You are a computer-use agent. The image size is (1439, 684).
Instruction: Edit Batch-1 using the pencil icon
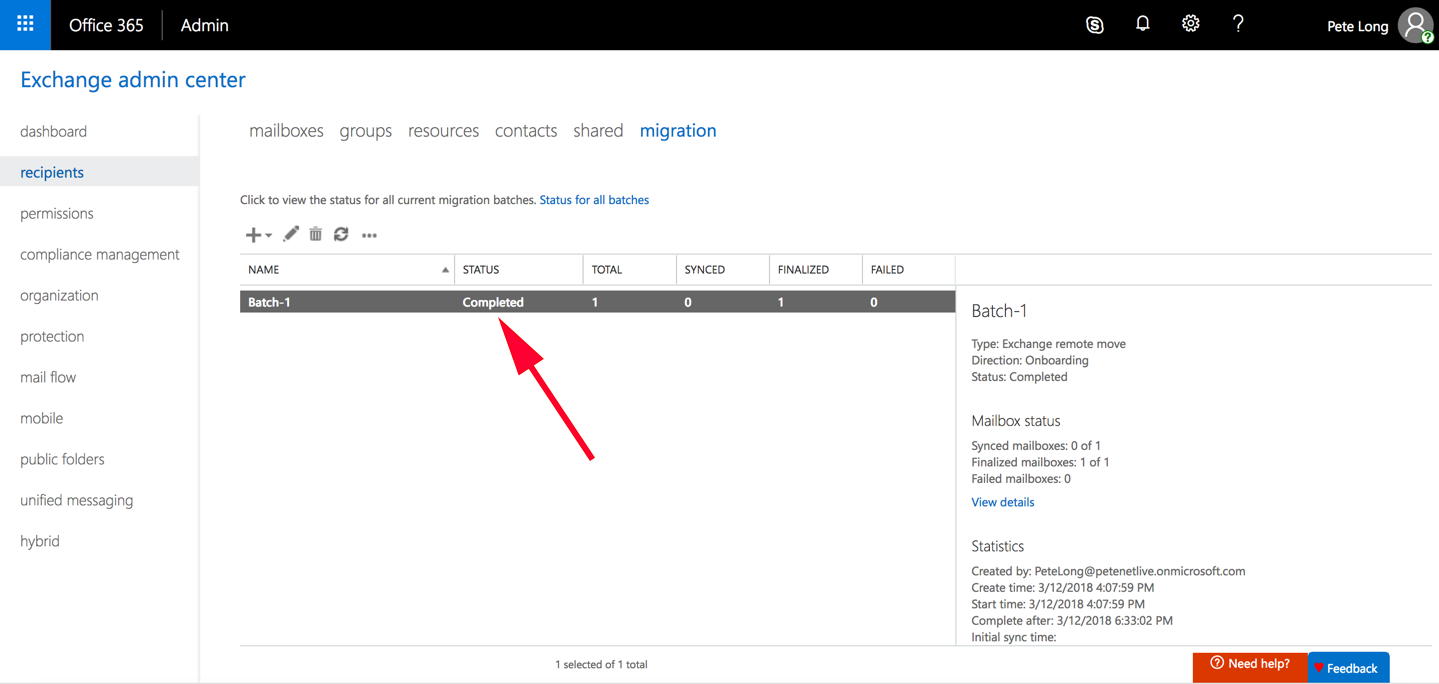point(290,234)
